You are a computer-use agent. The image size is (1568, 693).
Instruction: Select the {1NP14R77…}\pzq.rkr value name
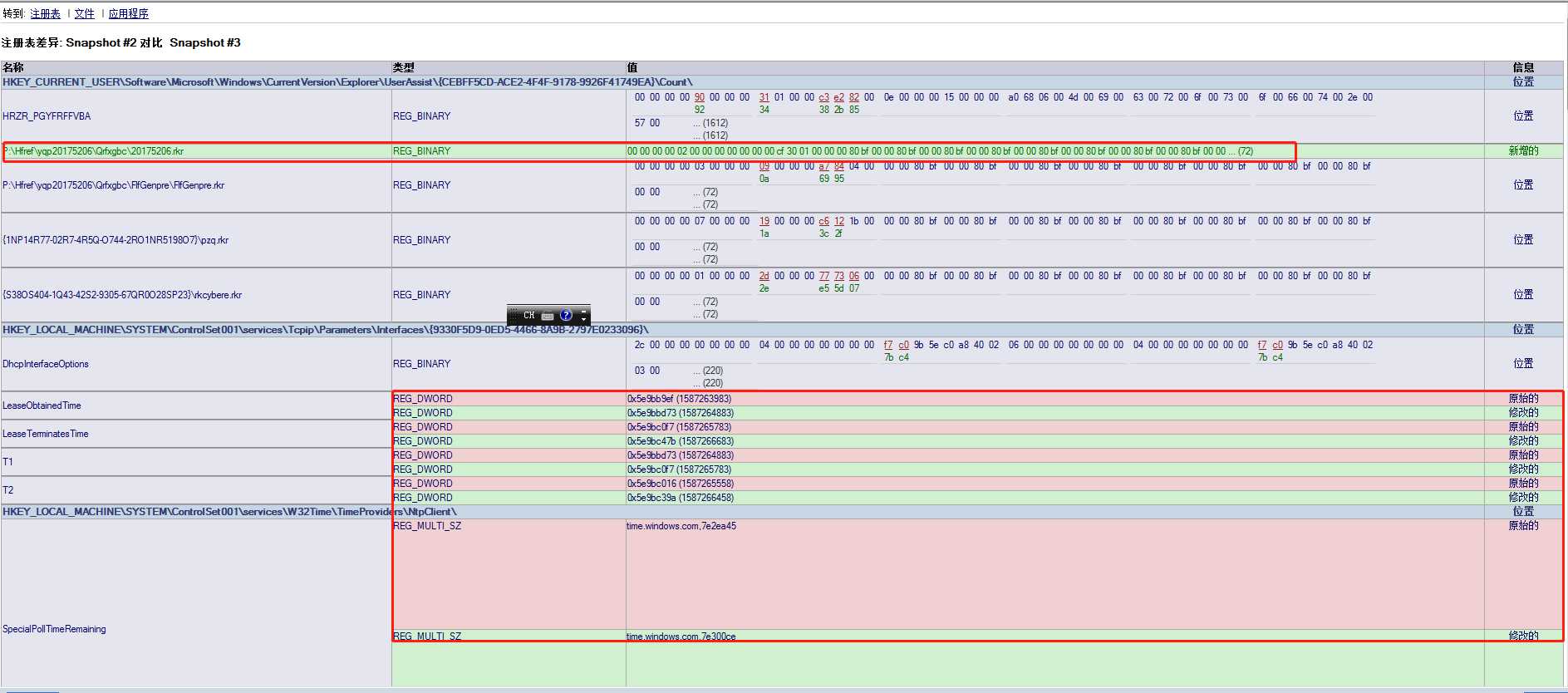116,240
